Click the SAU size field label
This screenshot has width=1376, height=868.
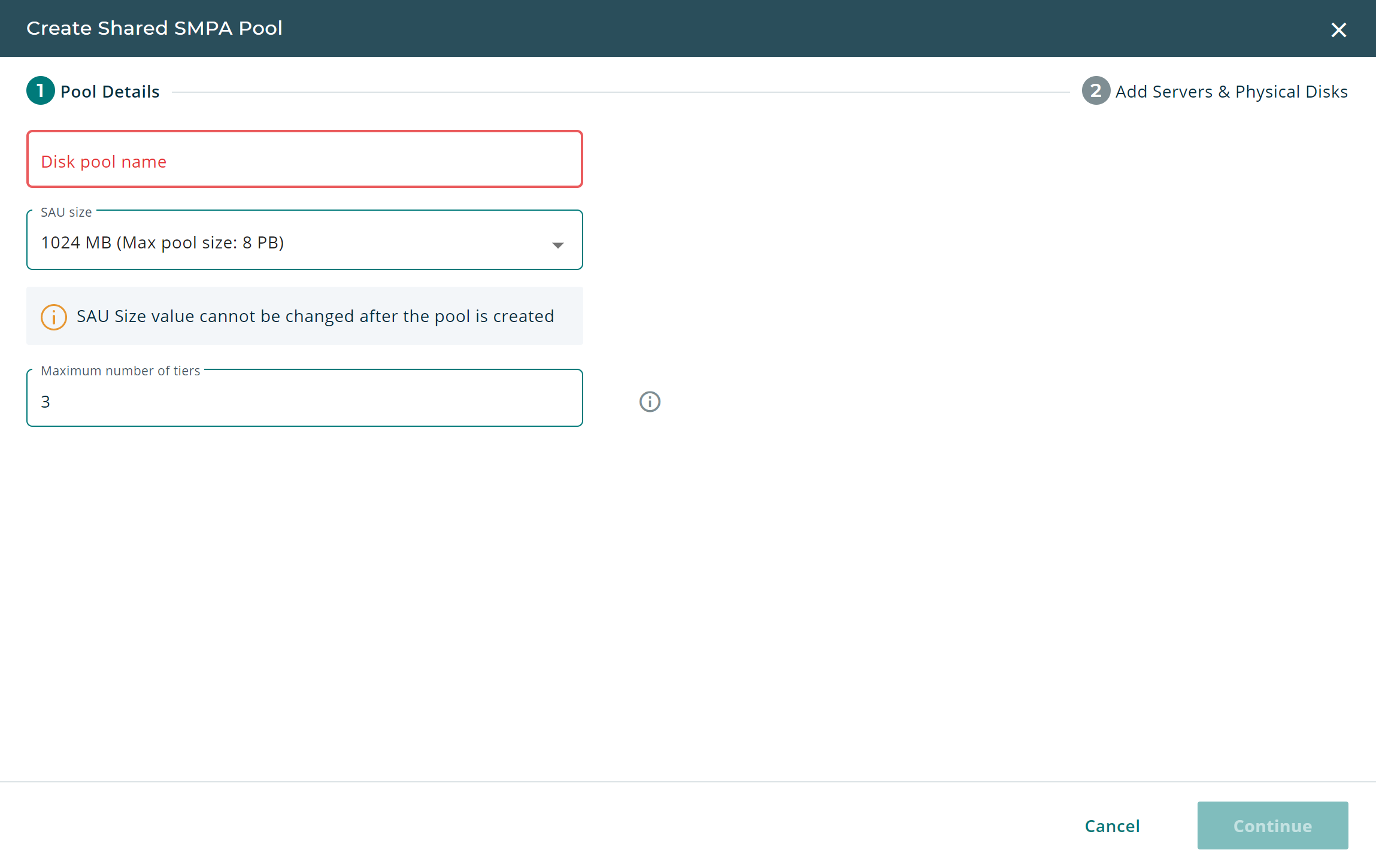tap(66, 213)
